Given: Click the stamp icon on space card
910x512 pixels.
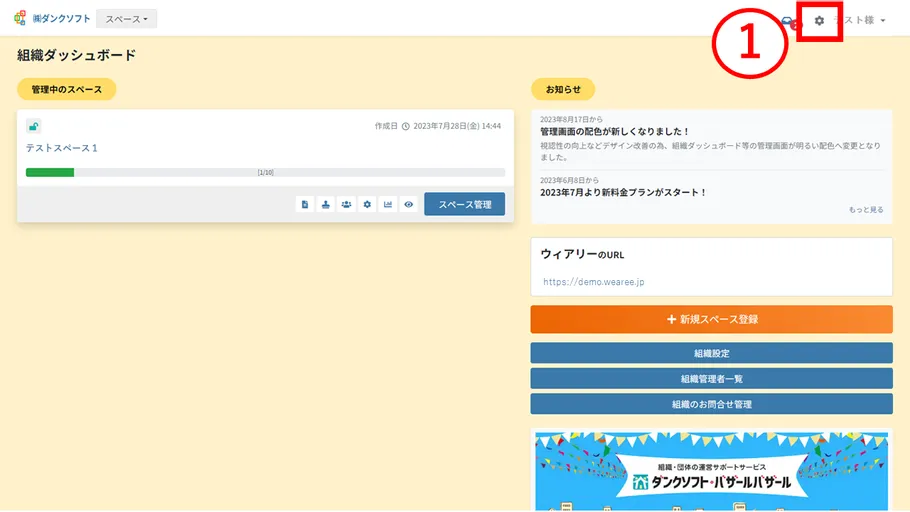Looking at the screenshot, I should coord(326,204).
